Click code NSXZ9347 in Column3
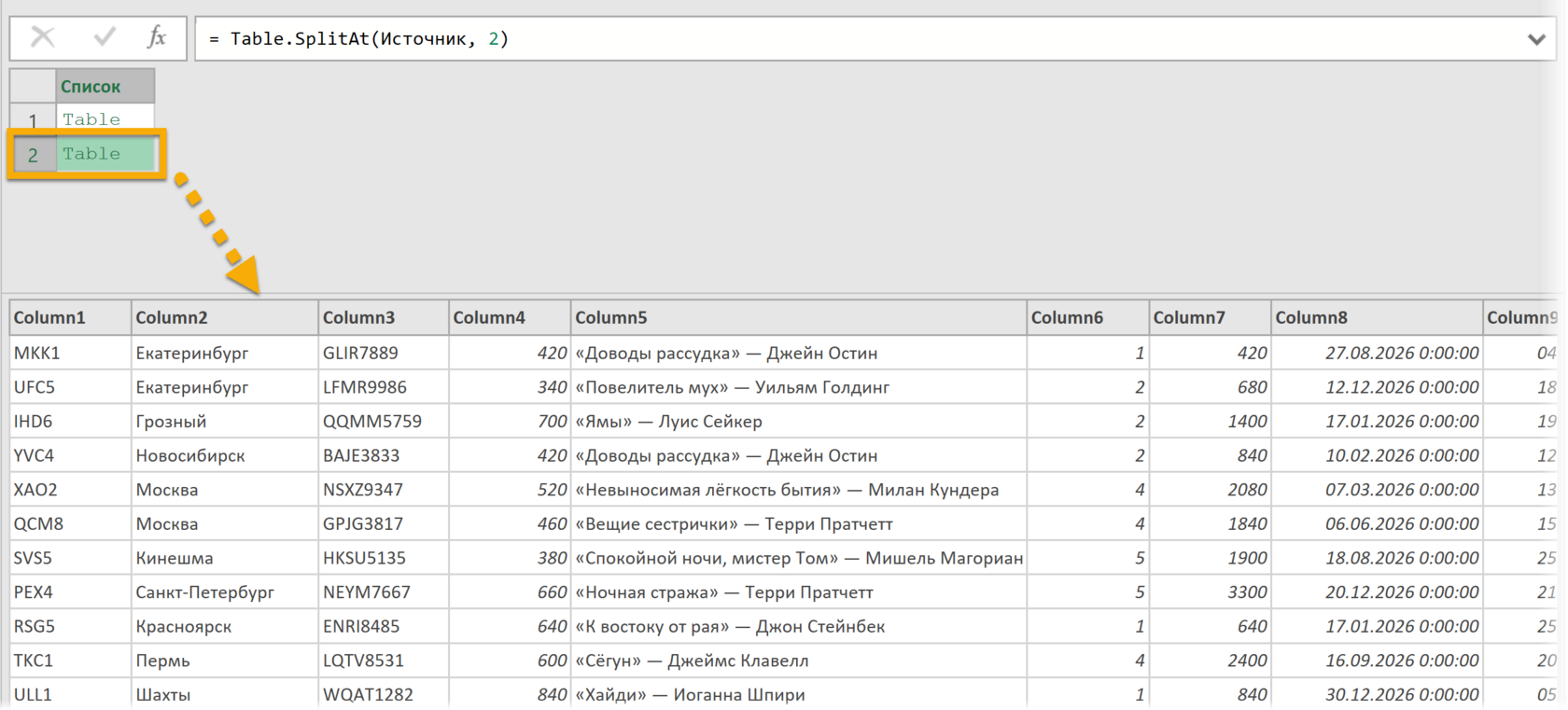Viewport: 1568px width, 710px height. coord(384,490)
